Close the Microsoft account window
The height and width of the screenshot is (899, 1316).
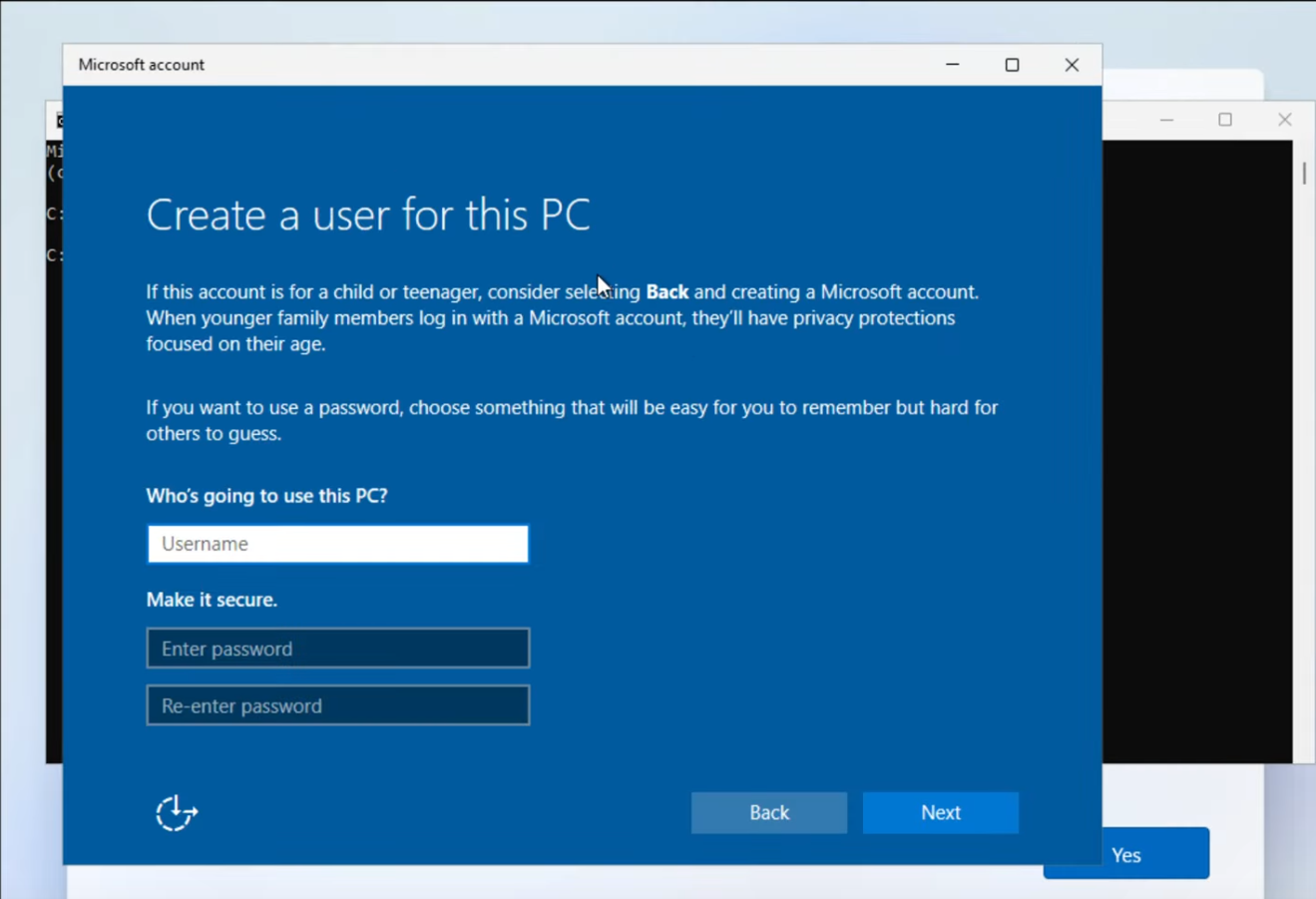tap(1072, 65)
